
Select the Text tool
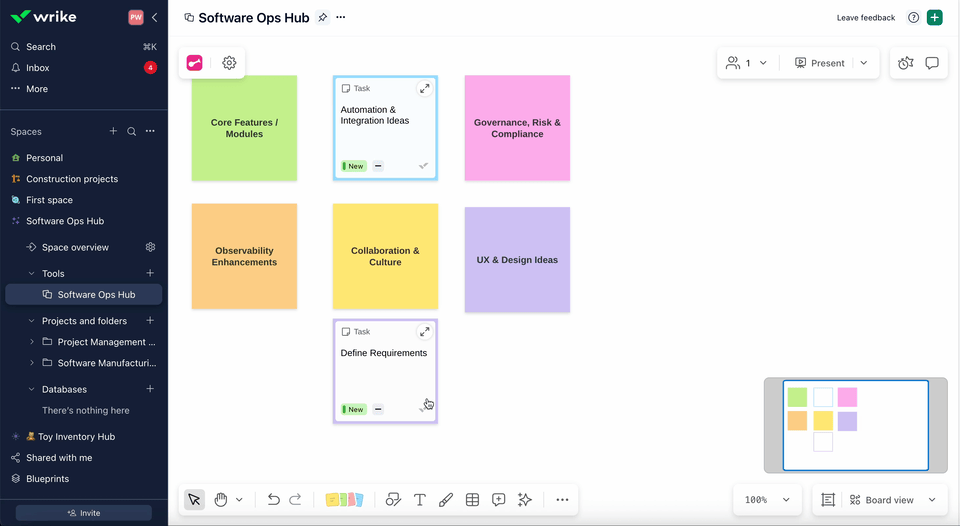[420, 500]
